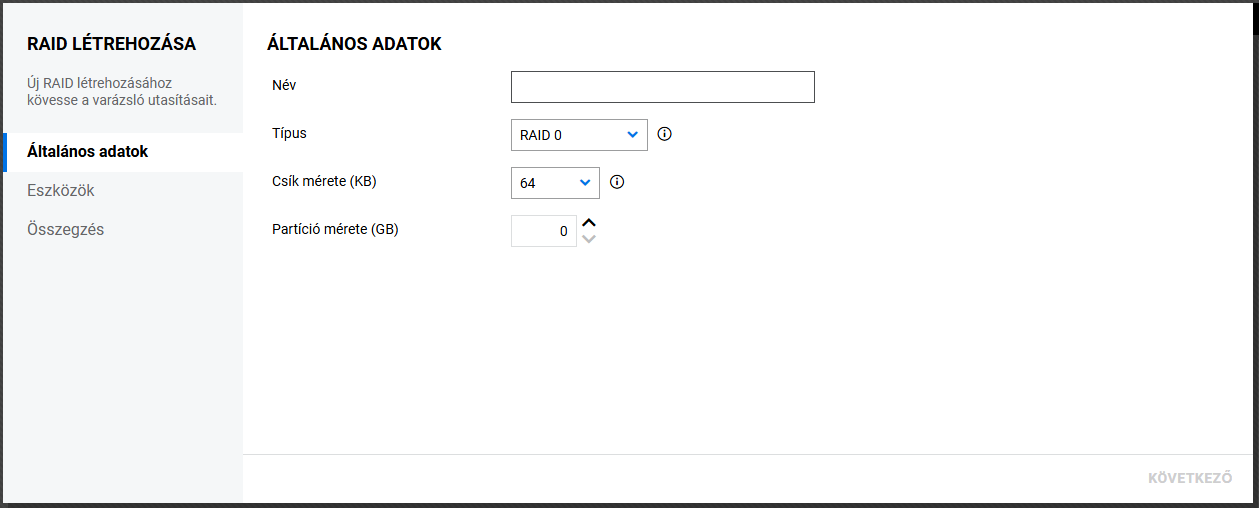
Task: Click the Partíció mérete number field
Action: tap(543, 231)
